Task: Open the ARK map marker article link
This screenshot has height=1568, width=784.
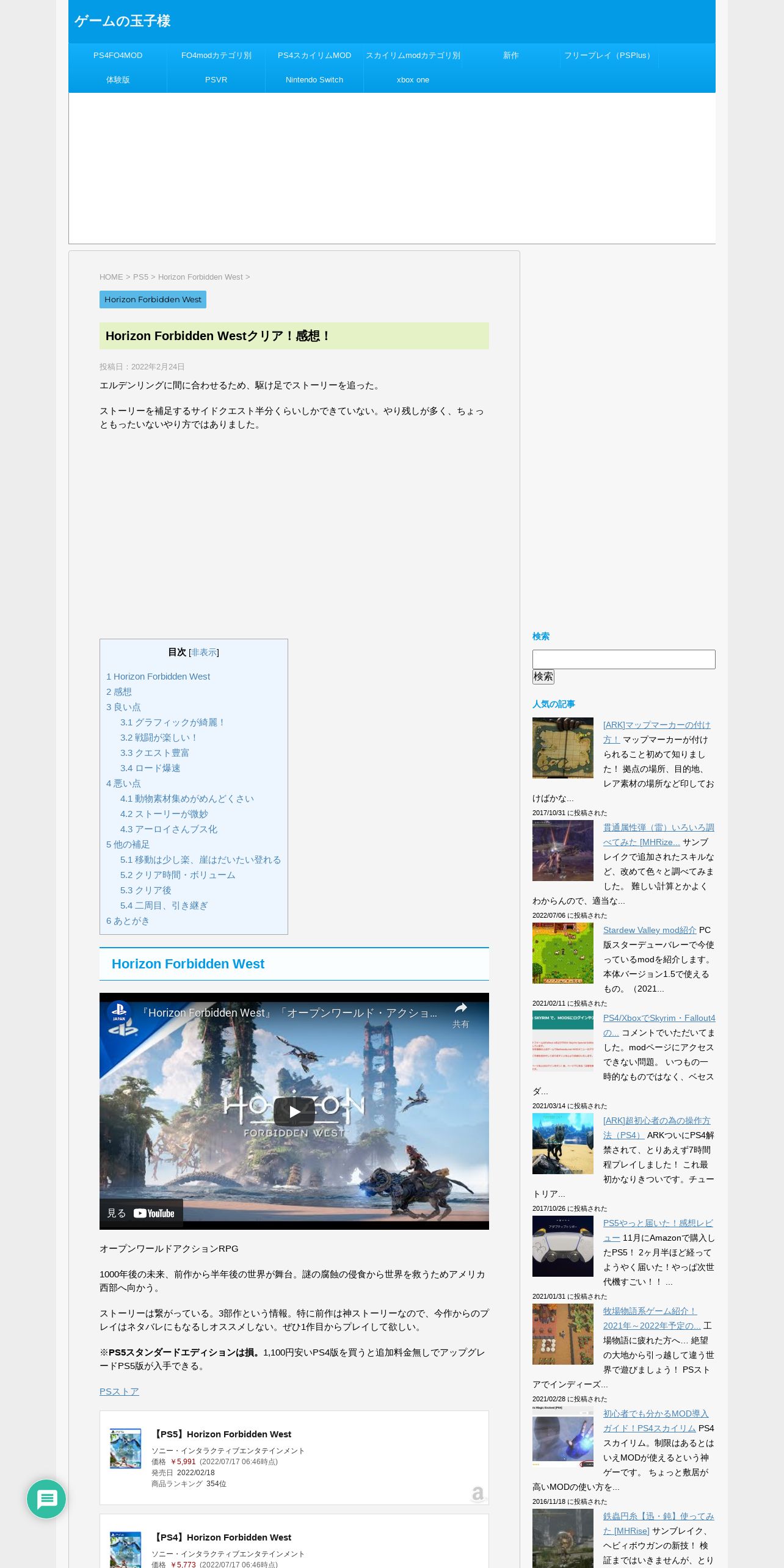Action: point(656,732)
